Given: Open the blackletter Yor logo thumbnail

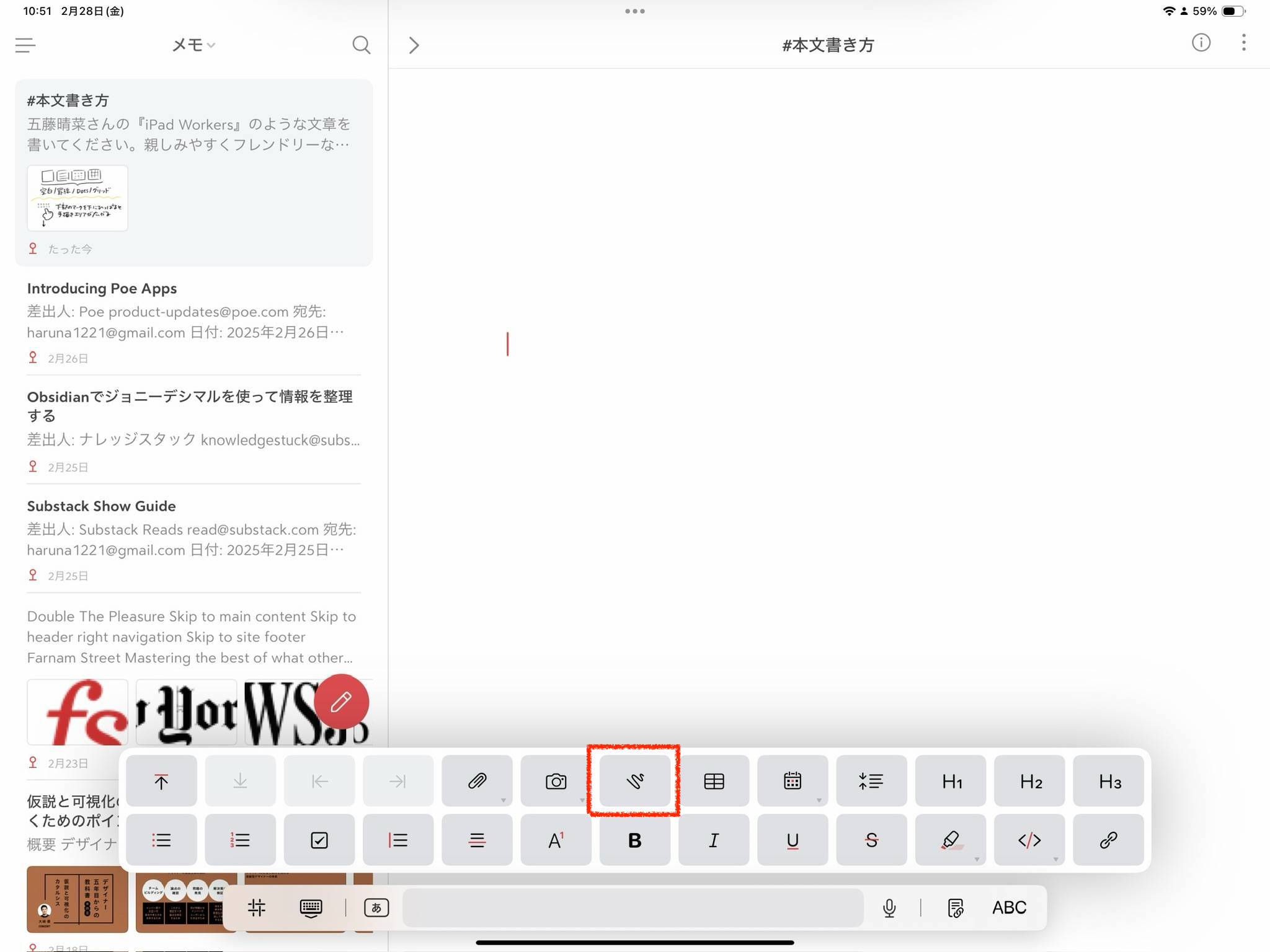Looking at the screenshot, I should click(187, 712).
